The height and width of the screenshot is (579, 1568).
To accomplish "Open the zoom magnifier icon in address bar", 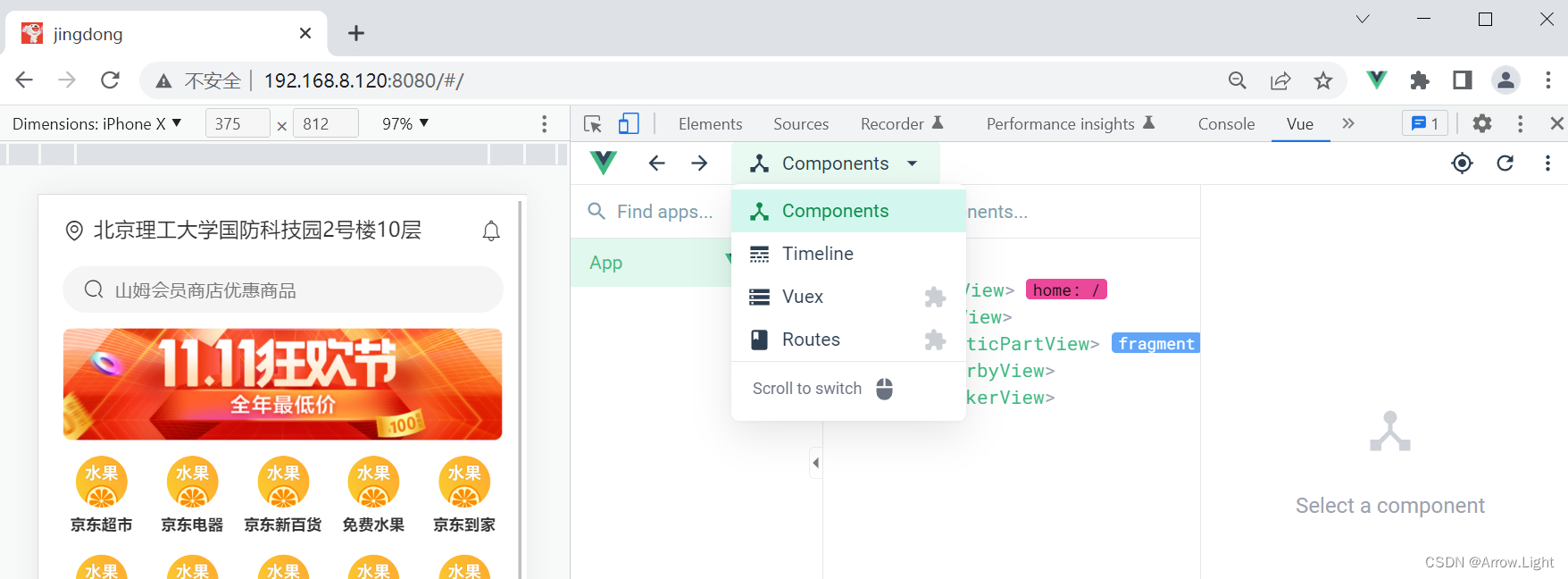I will 1238,80.
